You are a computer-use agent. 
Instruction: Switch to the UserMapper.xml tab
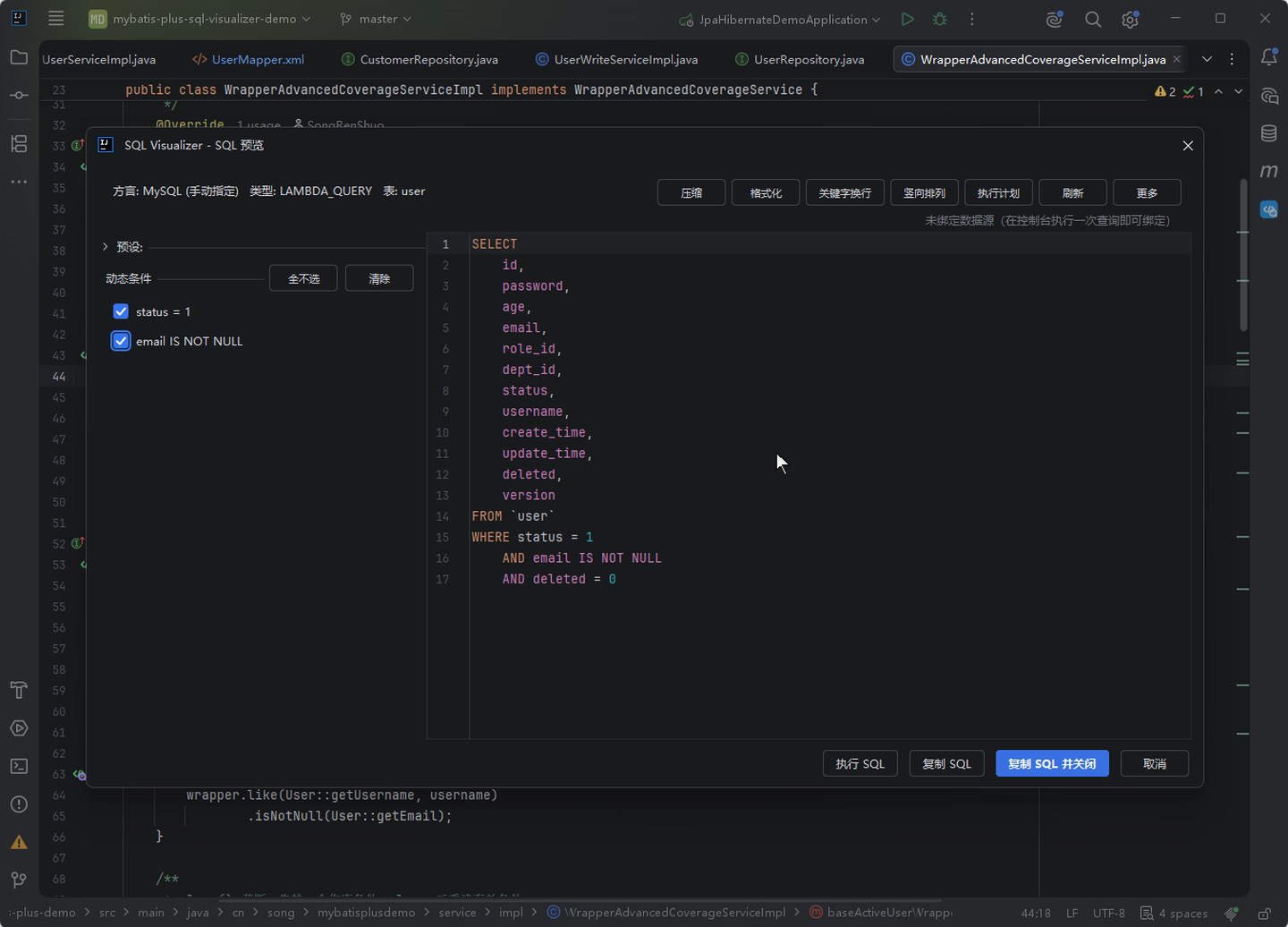[x=248, y=59]
